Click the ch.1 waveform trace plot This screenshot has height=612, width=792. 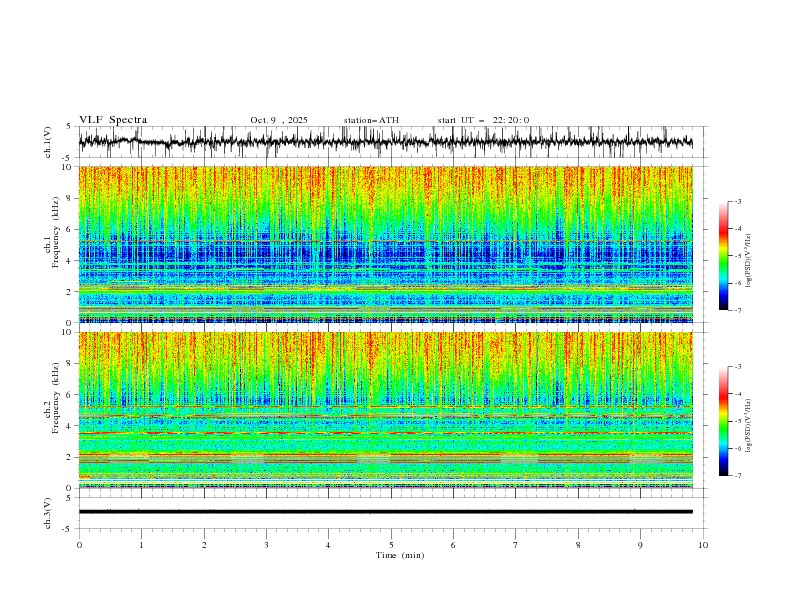(386, 142)
